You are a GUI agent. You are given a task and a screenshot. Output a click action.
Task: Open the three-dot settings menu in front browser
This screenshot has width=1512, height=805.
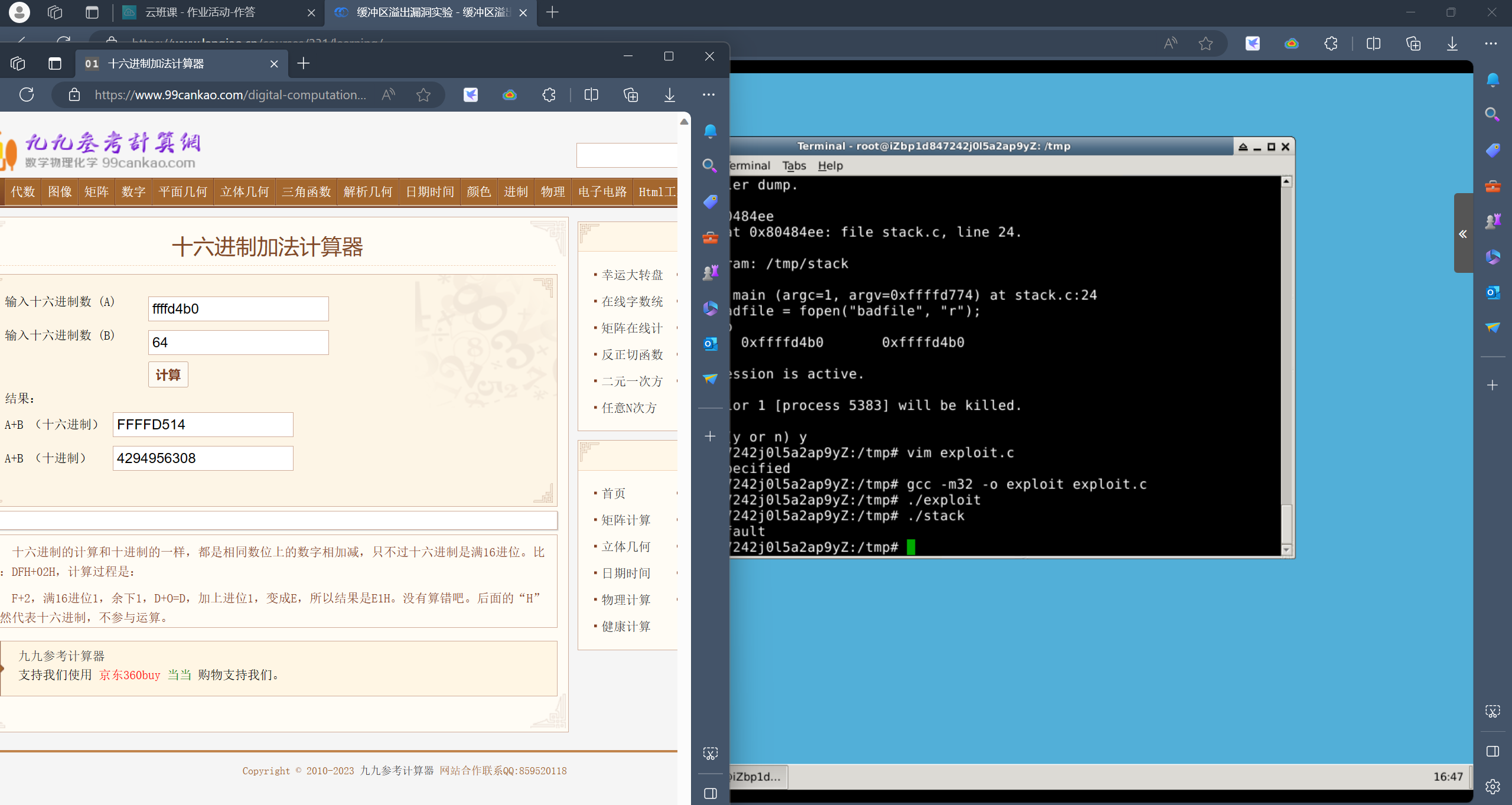pyautogui.click(x=708, y=94)
